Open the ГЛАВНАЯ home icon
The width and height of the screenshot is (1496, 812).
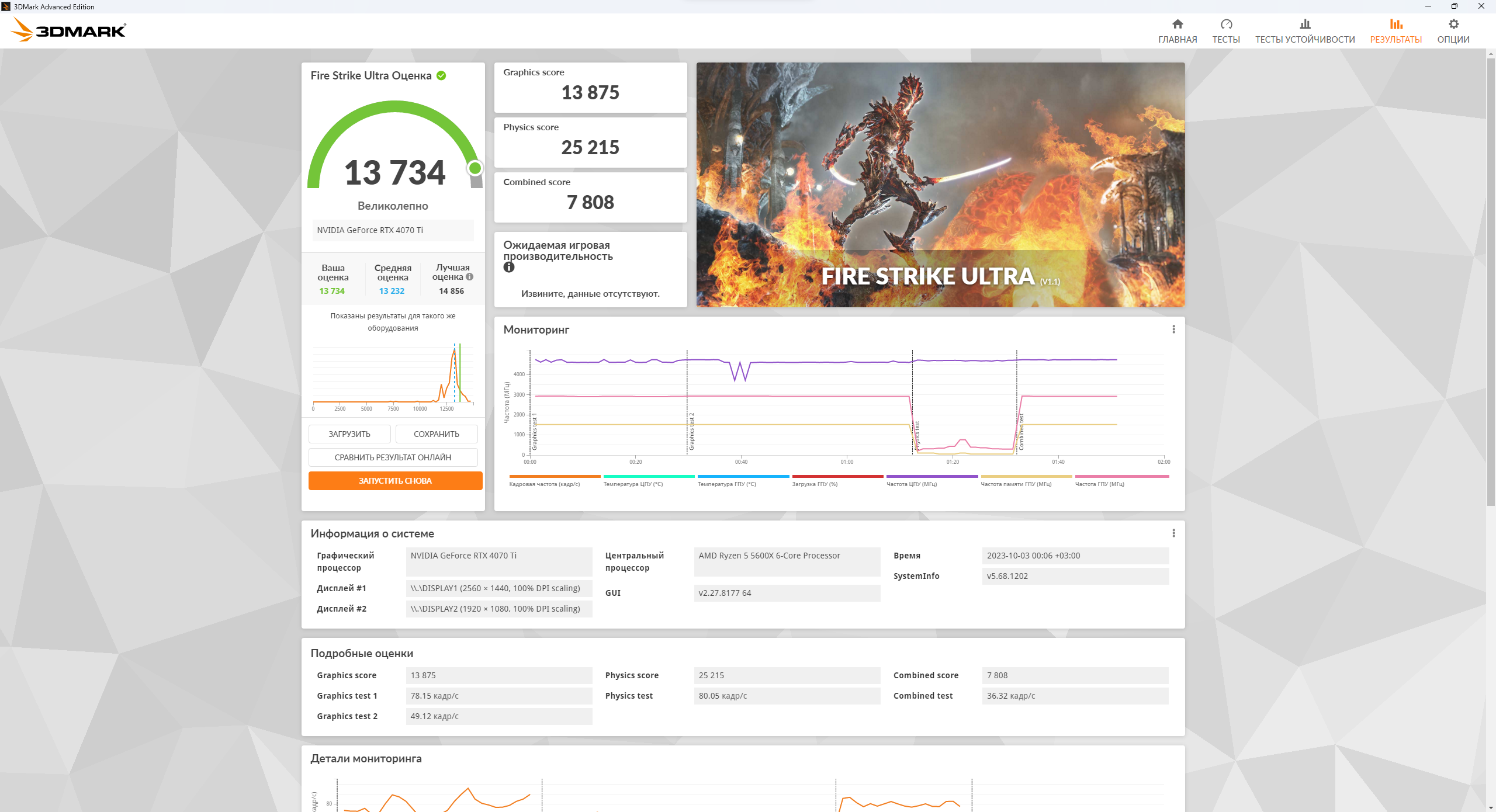coord(1177,24)
